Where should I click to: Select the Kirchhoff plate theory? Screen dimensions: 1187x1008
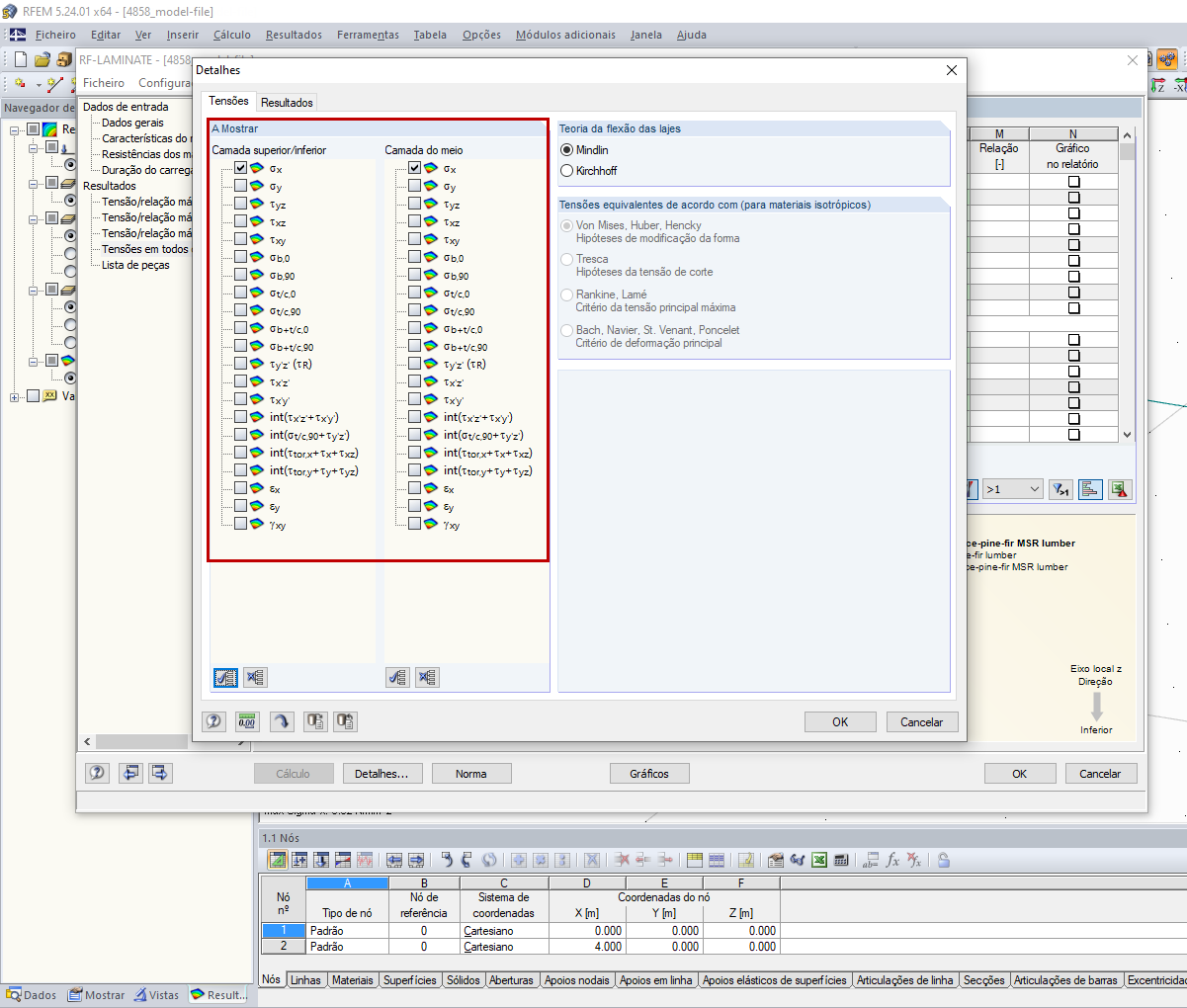pos(567,171)
